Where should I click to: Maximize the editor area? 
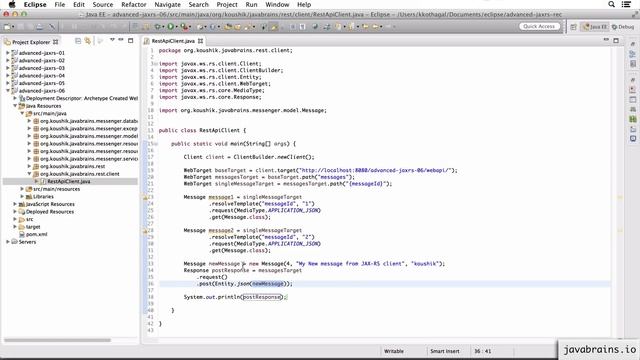click(x=616, y=40)
